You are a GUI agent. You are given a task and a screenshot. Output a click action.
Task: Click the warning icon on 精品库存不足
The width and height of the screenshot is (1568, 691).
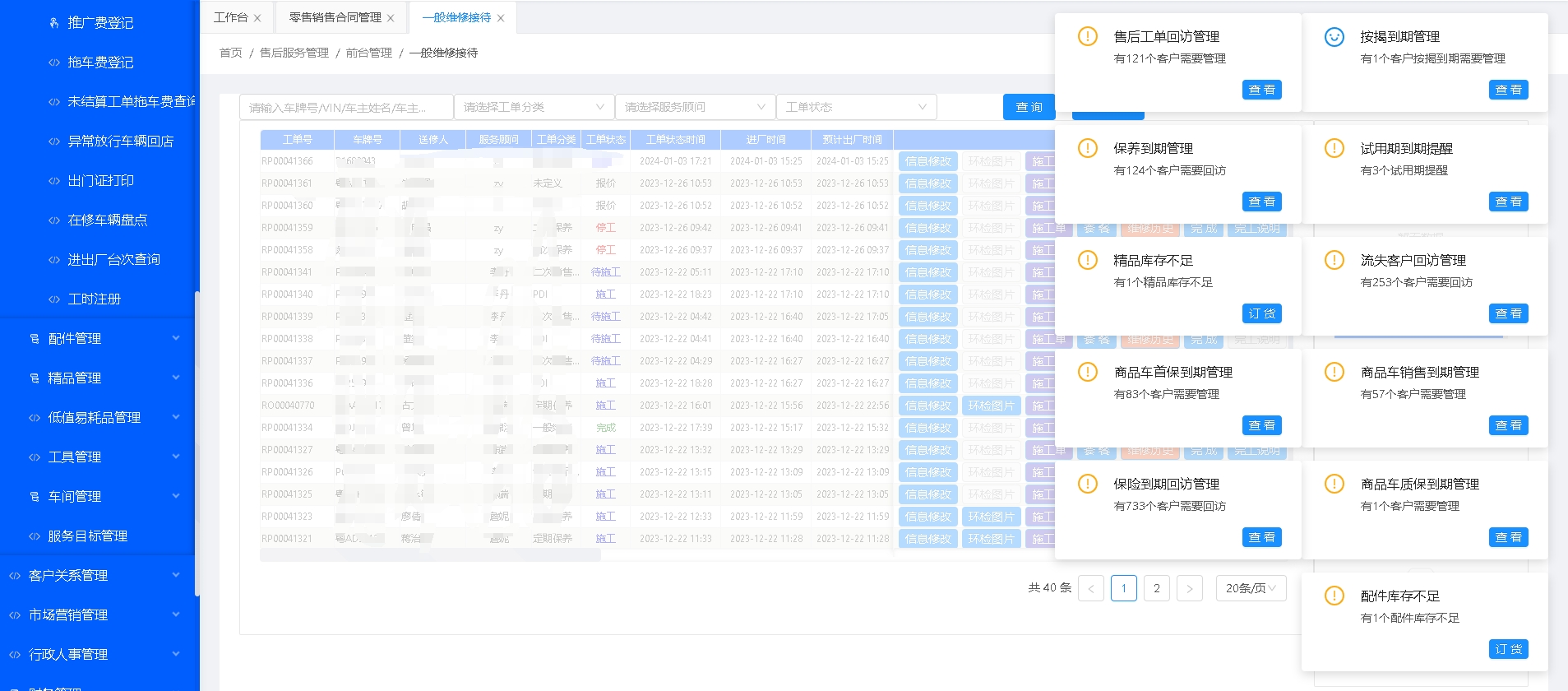pyautogui.click(x=1088, y=260)
